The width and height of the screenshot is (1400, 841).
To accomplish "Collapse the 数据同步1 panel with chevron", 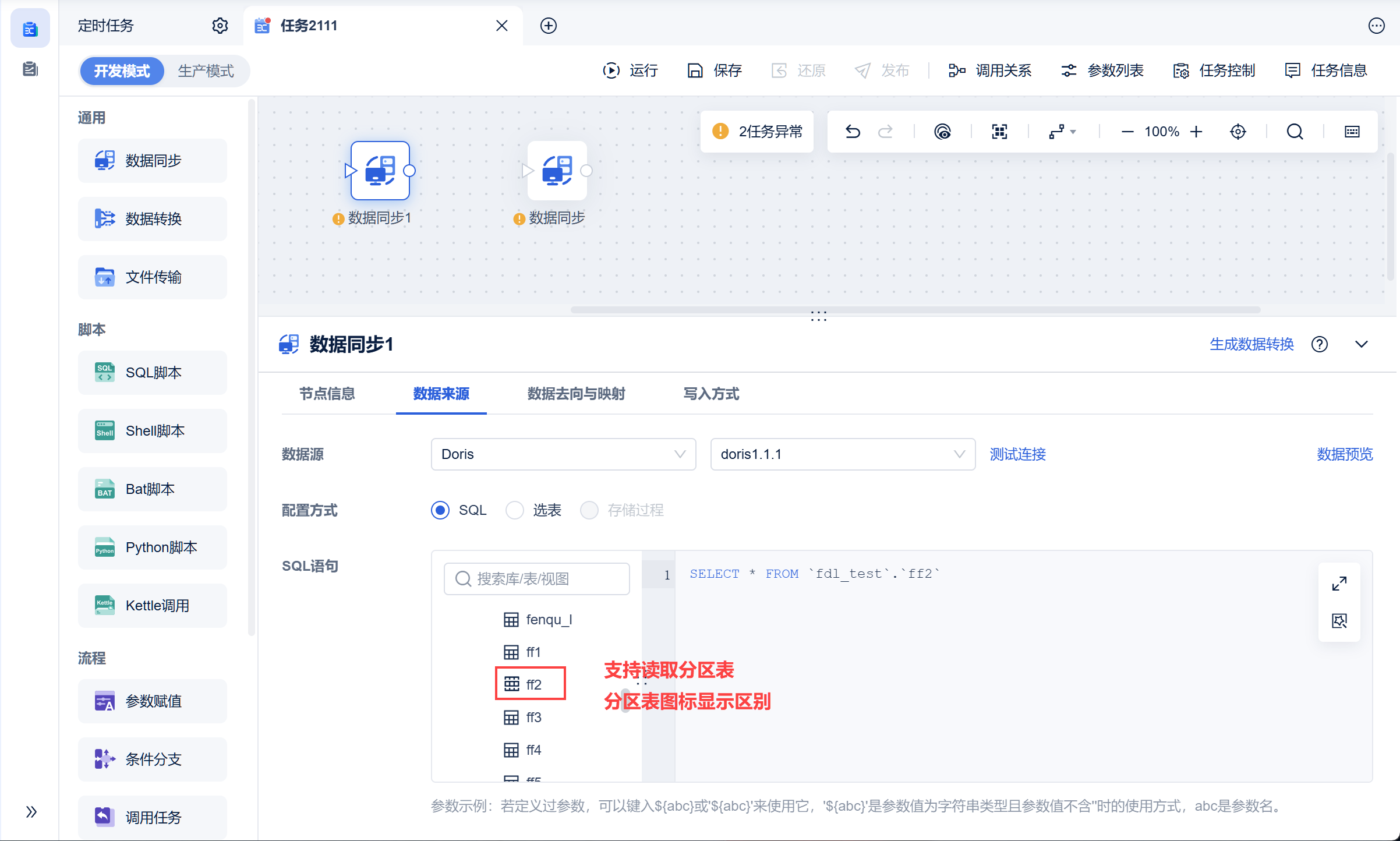I will [x=1361, y=344].
